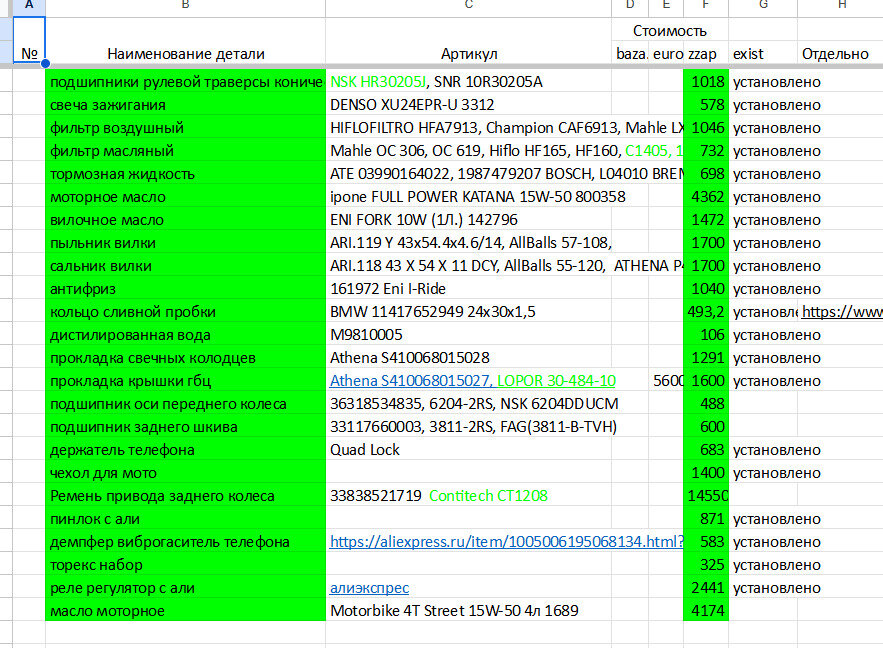Image resolution: width=883 pixels, height=648 pixels.
Task: Select price cell 1472
Action: coord(706,220)
